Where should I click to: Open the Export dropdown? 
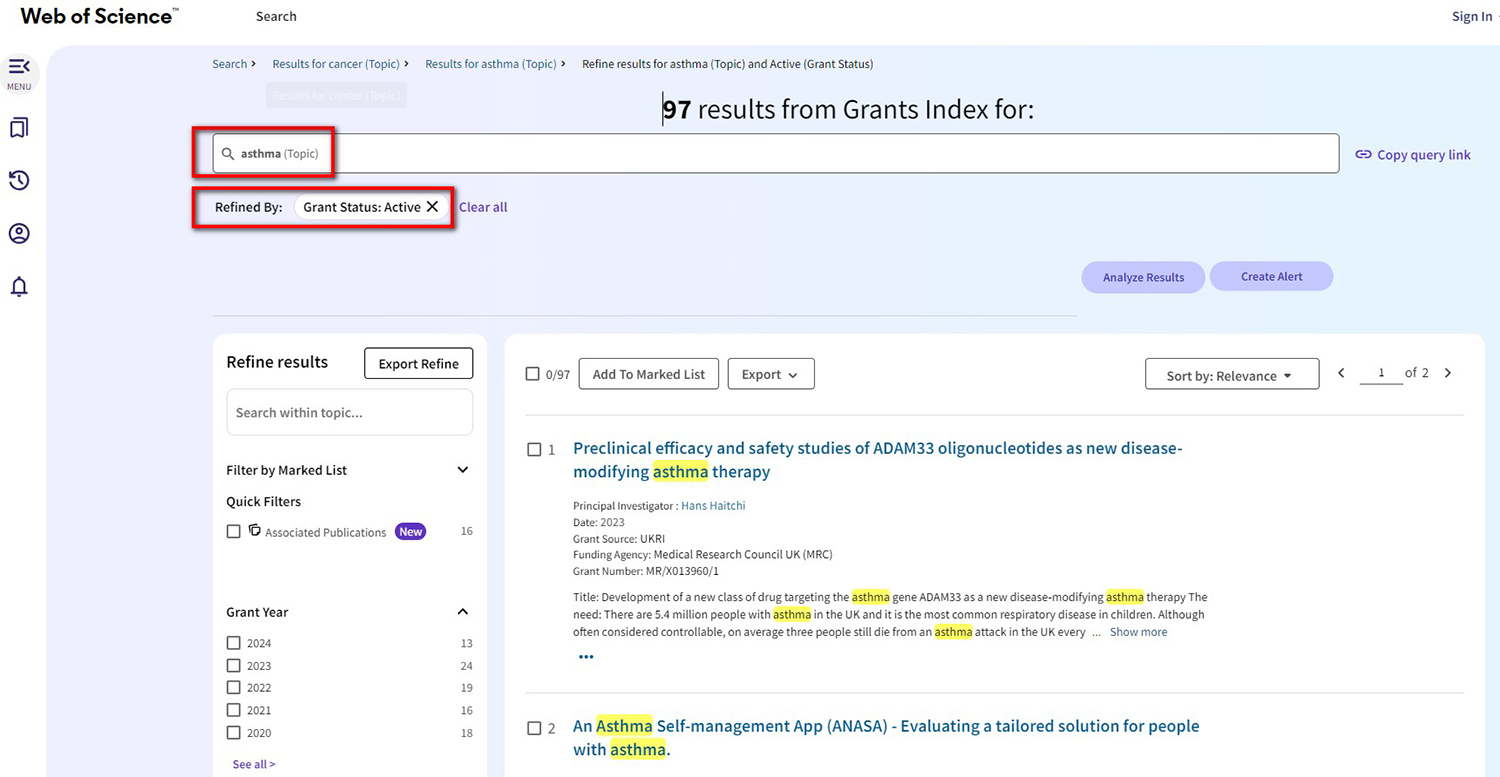pos(771,374)
